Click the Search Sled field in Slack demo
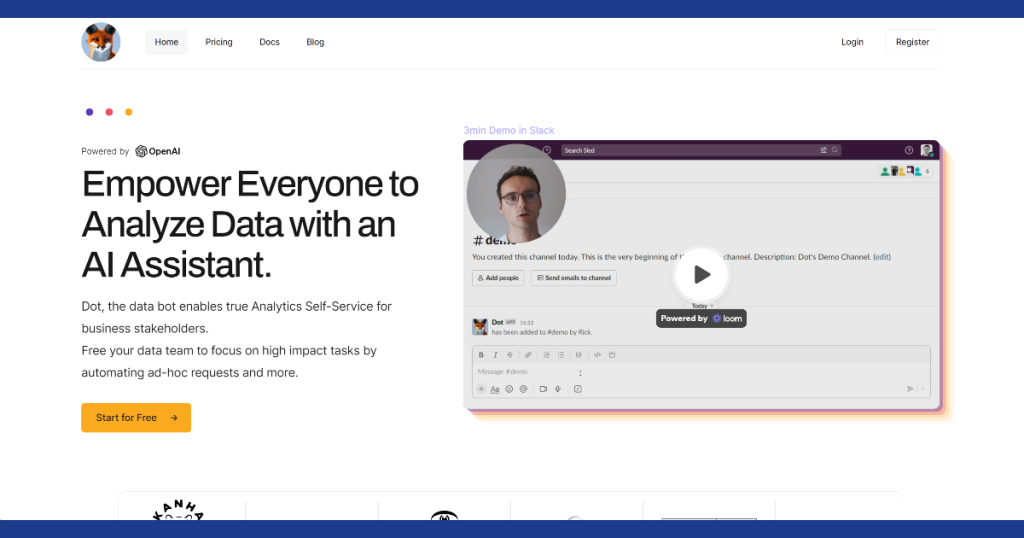Viewport: 1024px width, 538px height. 701,150
